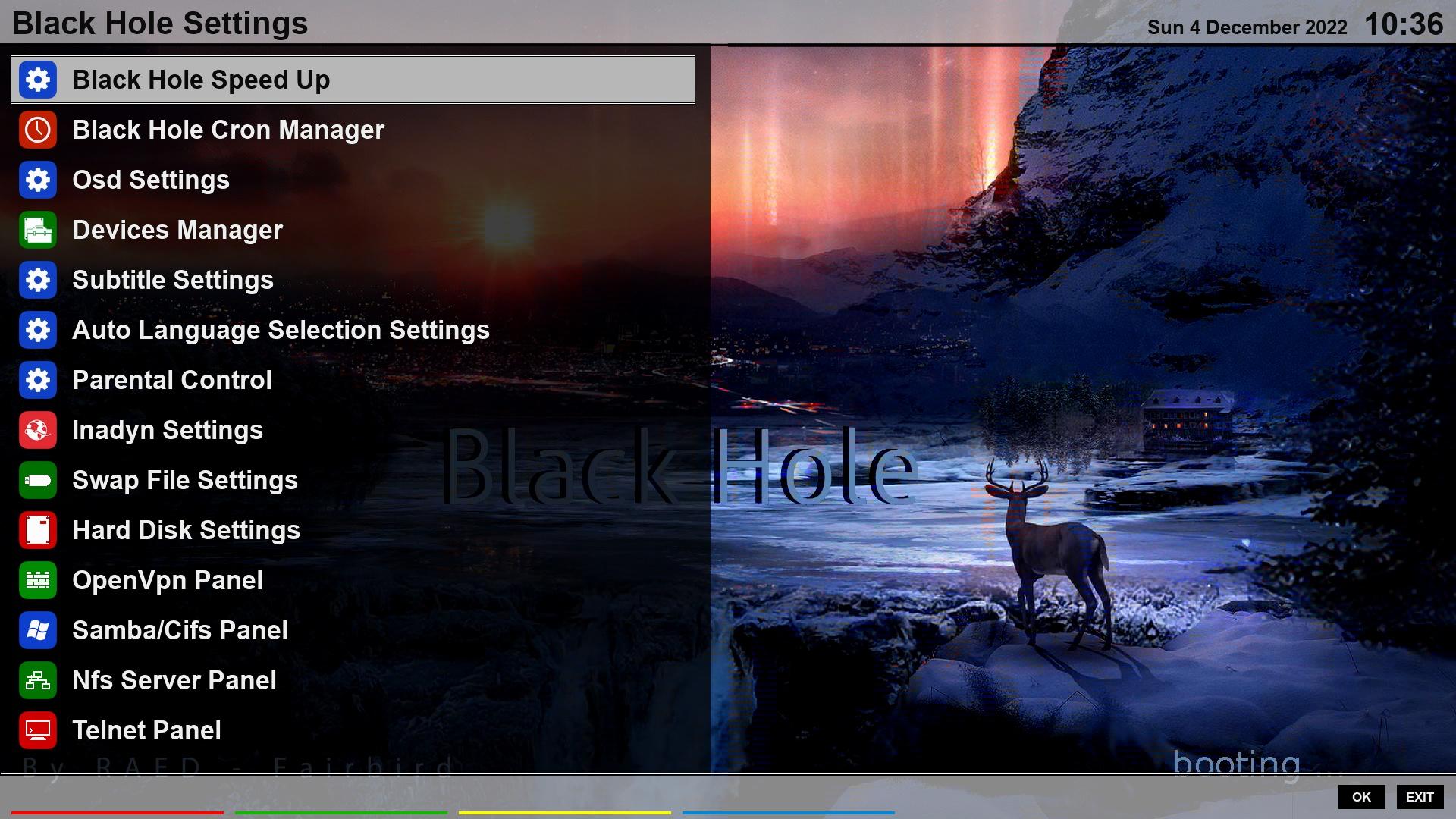Image resolution: width=1456 pixels, height=819 pixels.
Task: Select Telnet Panel text
Action: 147,730
